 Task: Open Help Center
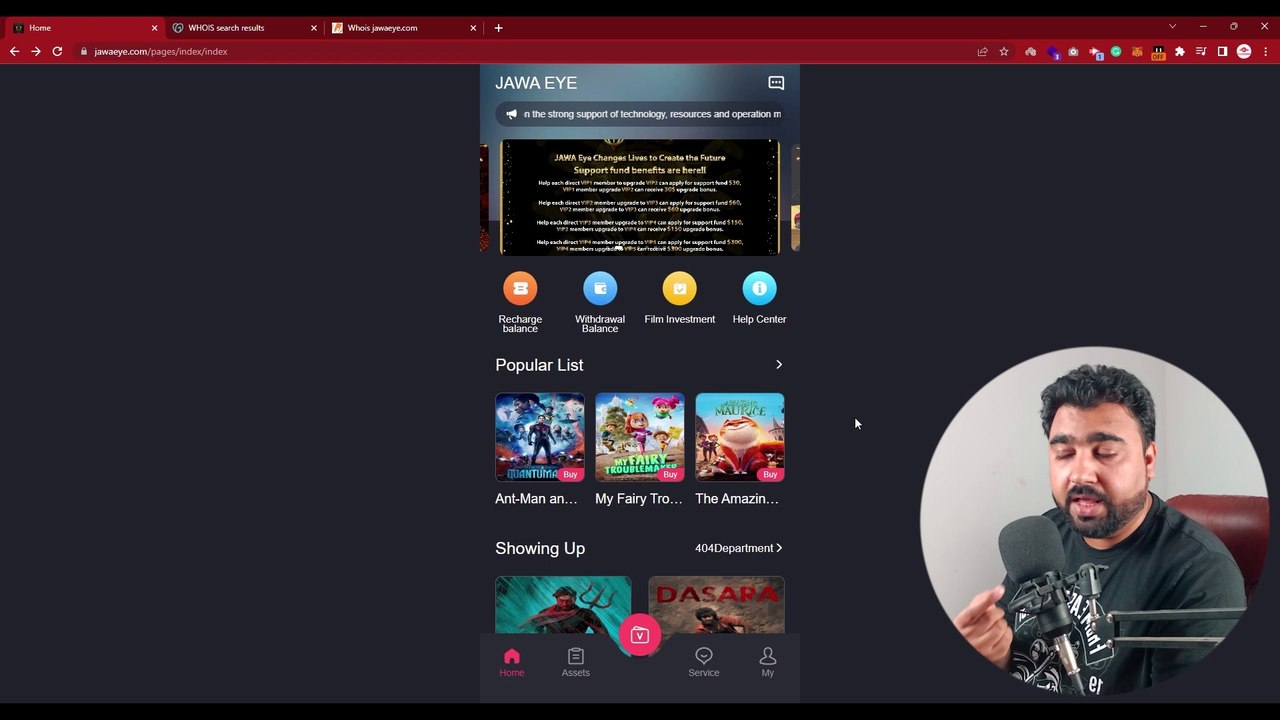click(x=759, y=298)
